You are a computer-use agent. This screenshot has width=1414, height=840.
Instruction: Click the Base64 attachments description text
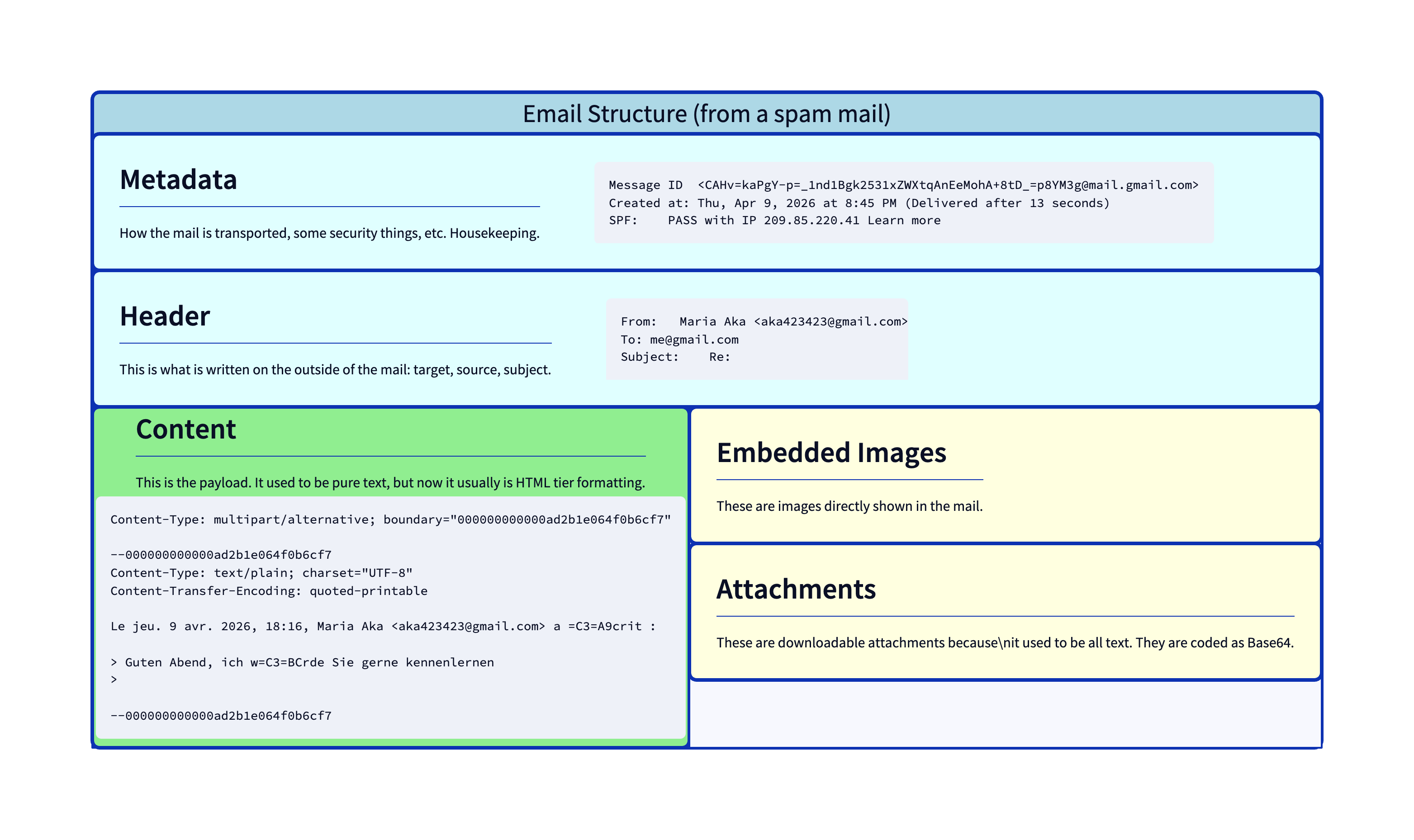tap(1005, 643)
